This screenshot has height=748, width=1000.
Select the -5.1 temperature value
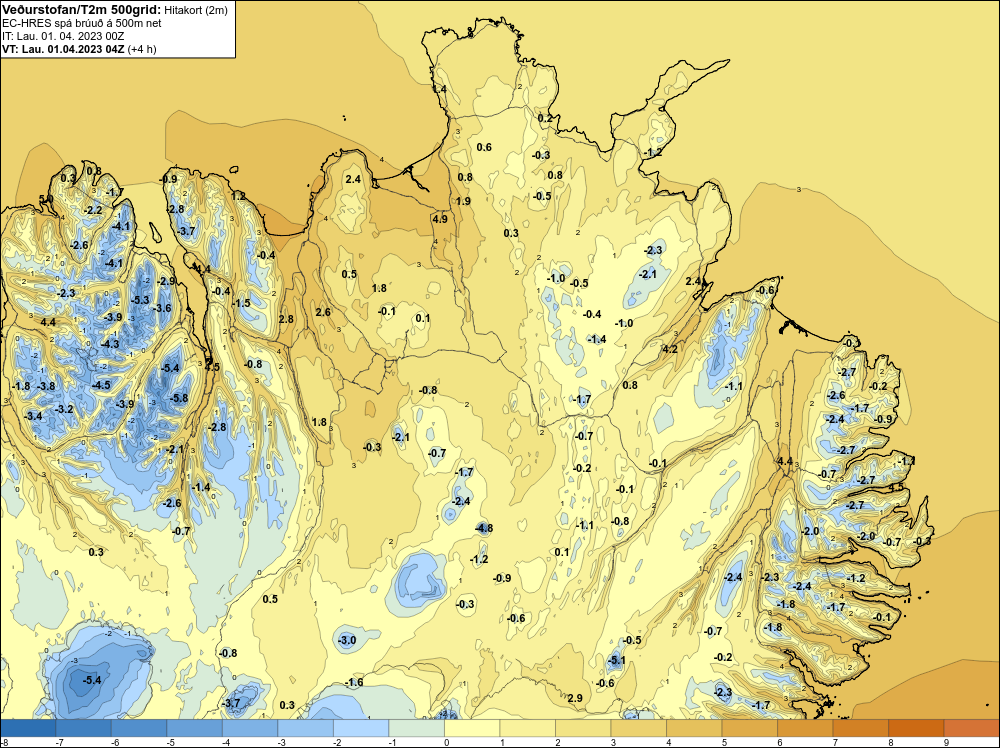[x=617, y=661]
